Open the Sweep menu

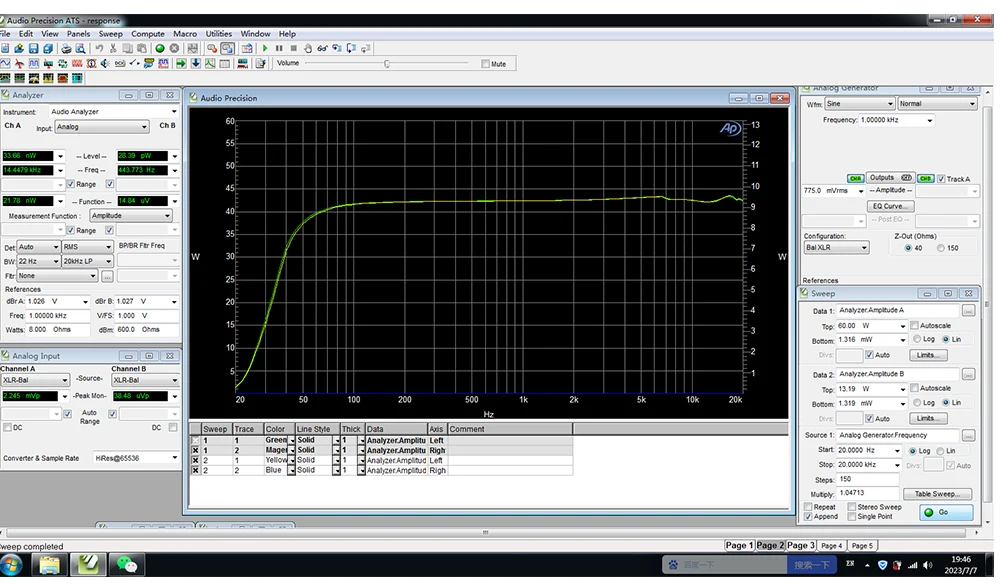(x=110, y=34)
